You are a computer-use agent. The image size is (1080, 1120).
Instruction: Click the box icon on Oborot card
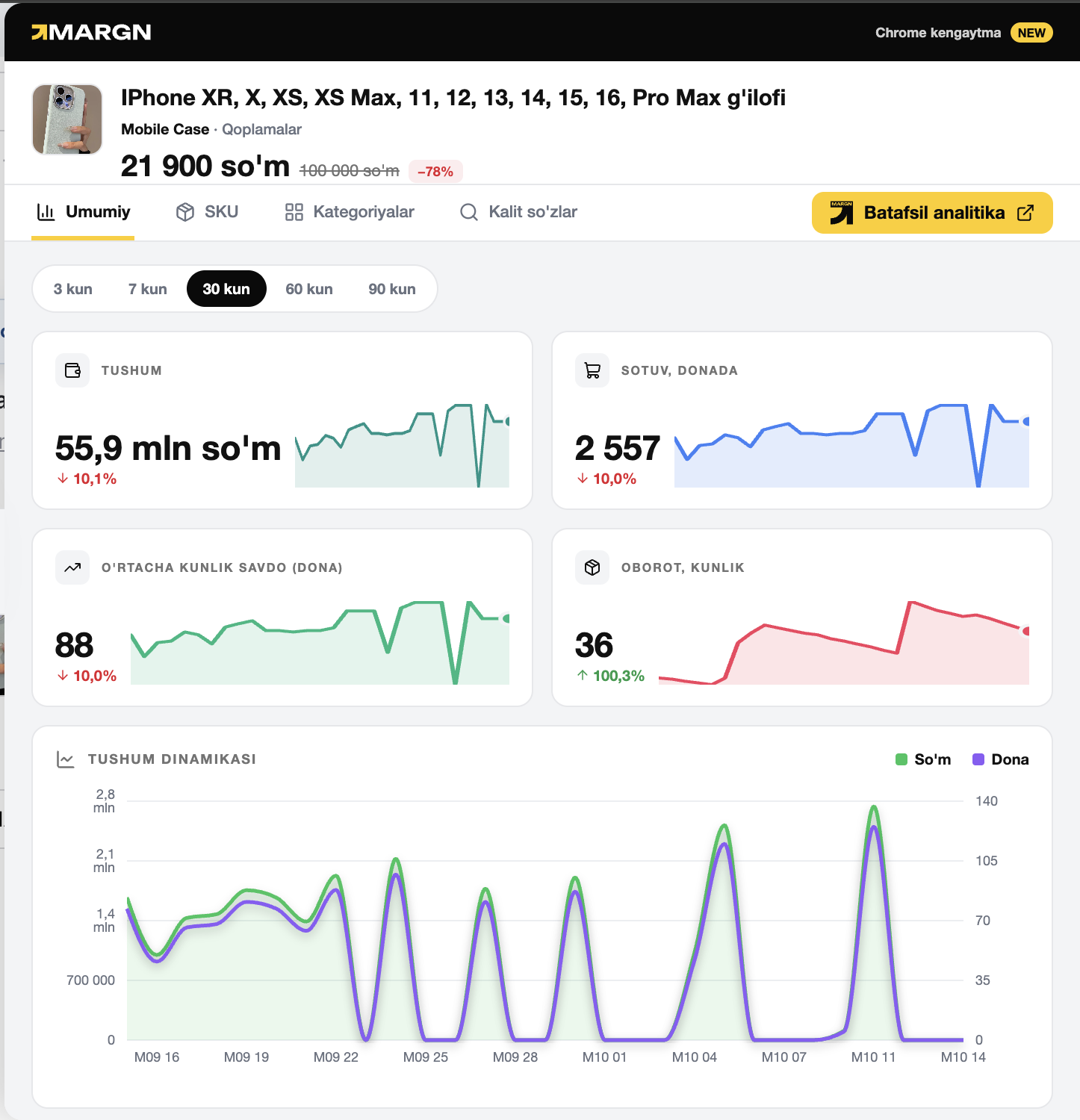[x=592, y=567]
